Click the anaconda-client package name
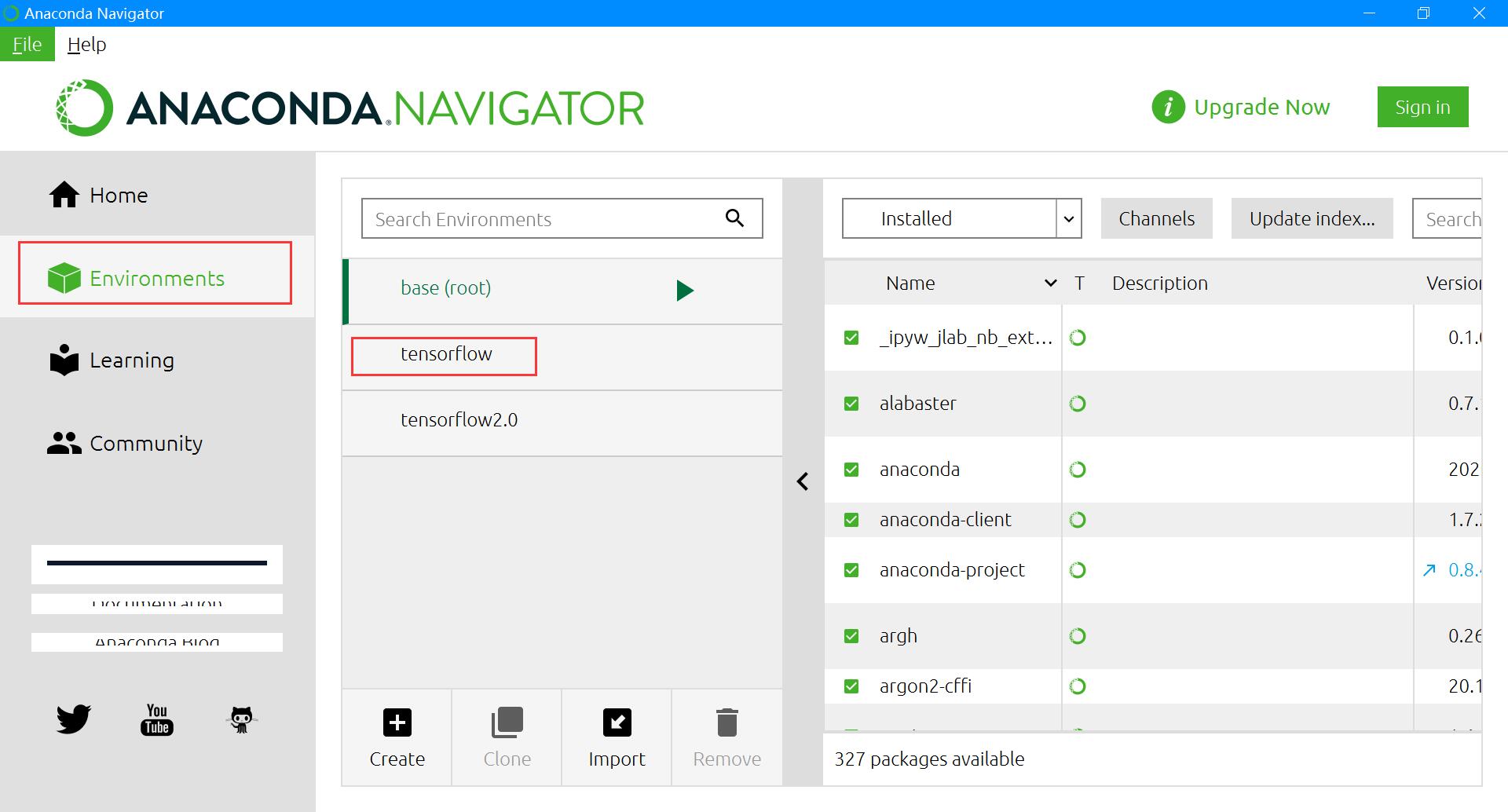 point(945,520)
